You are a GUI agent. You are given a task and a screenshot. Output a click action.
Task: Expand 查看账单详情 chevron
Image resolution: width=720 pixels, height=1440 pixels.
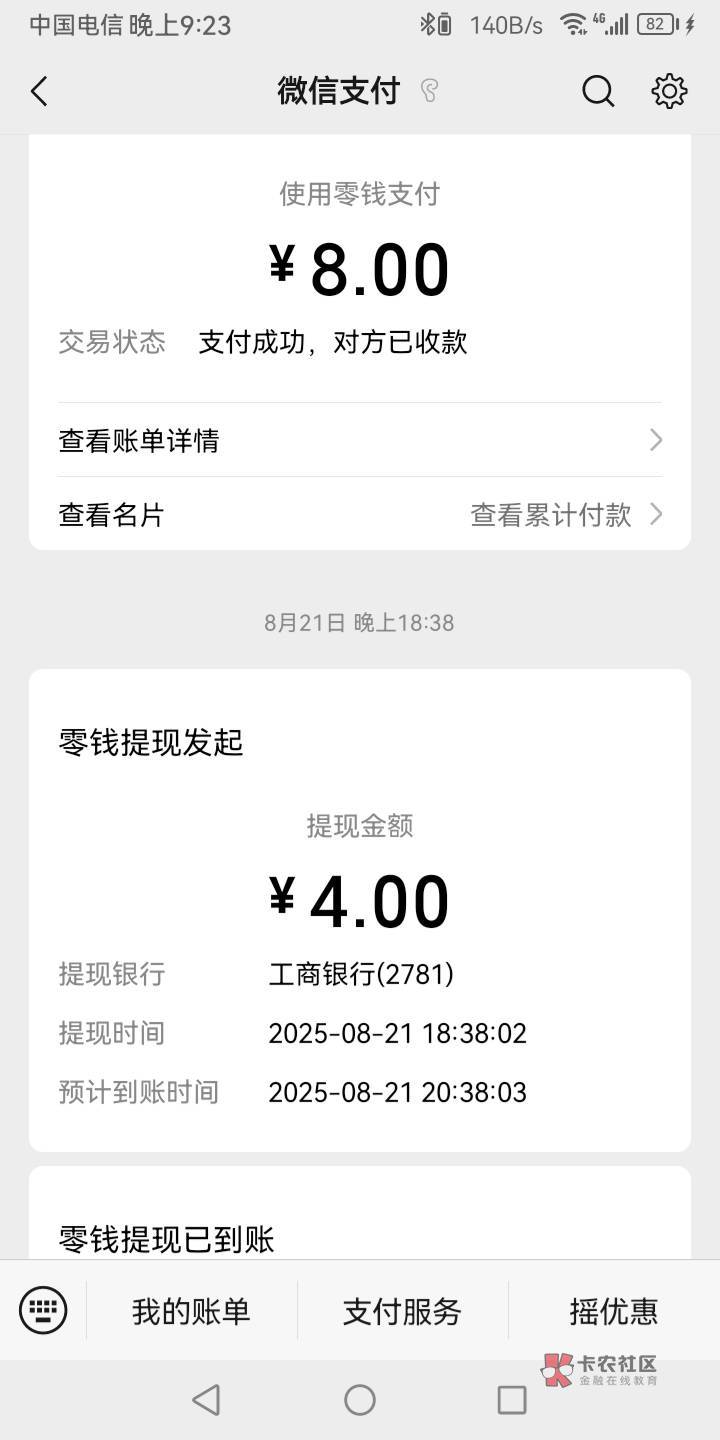click(x=656, y=440)
